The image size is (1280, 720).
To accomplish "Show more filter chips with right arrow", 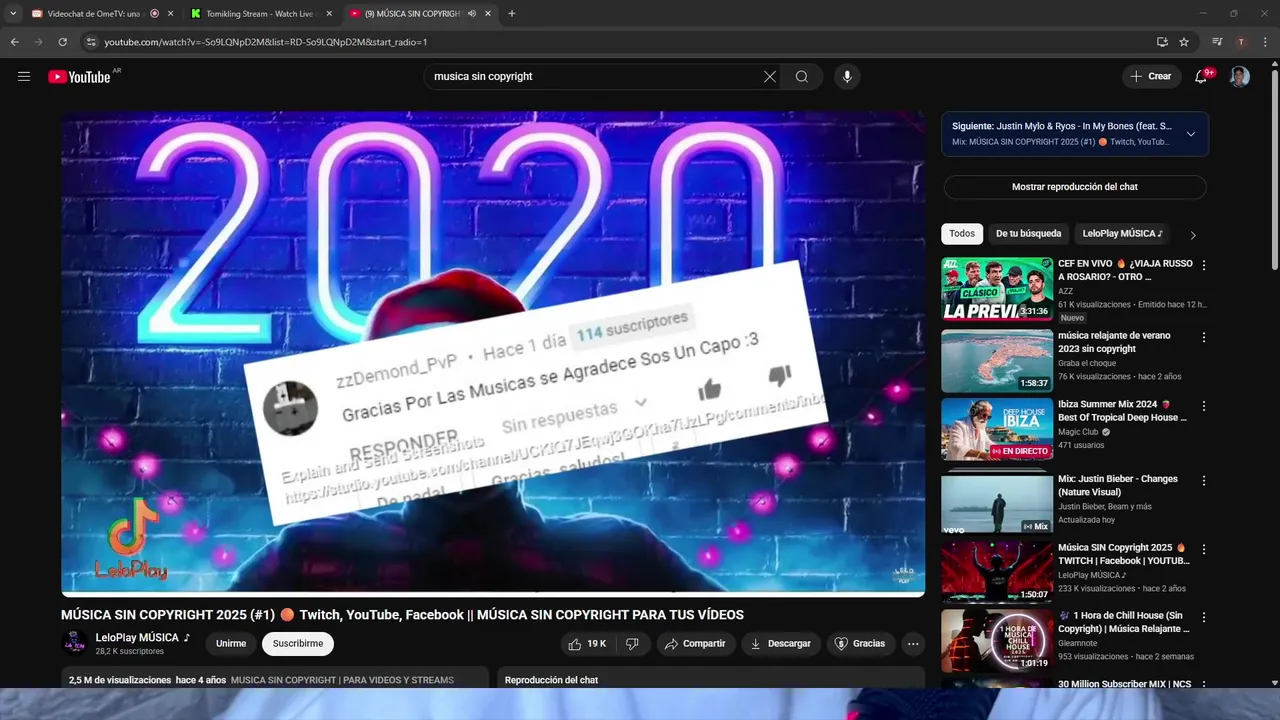I will [x=1192, y=235].
